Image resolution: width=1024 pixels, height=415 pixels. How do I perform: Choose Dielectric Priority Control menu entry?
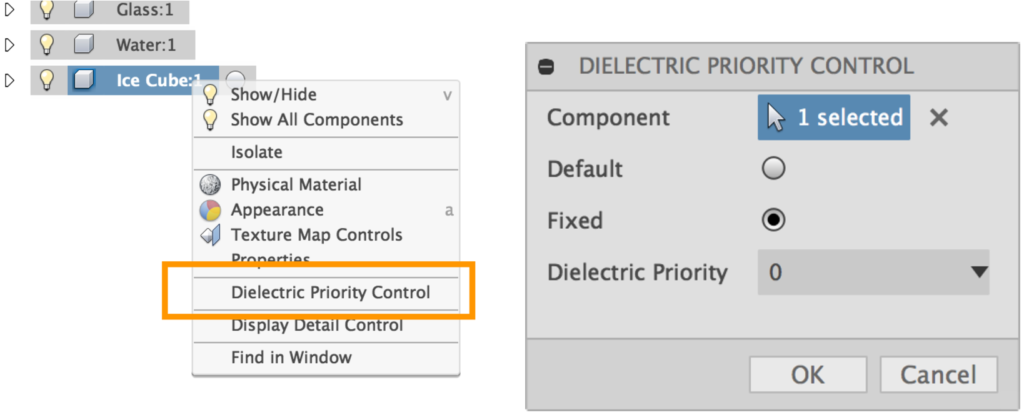pyautogui.click(x=330, y=293)
